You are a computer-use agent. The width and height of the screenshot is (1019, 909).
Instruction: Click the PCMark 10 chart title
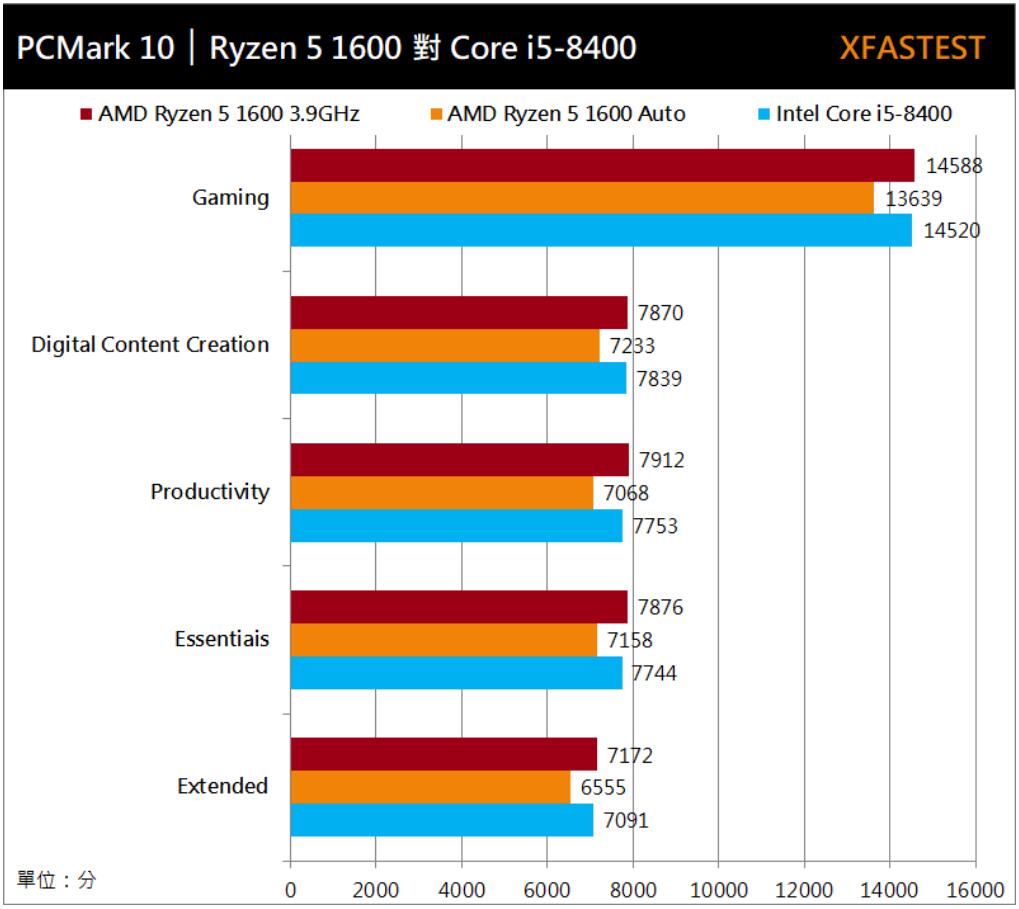coord(326,47)
